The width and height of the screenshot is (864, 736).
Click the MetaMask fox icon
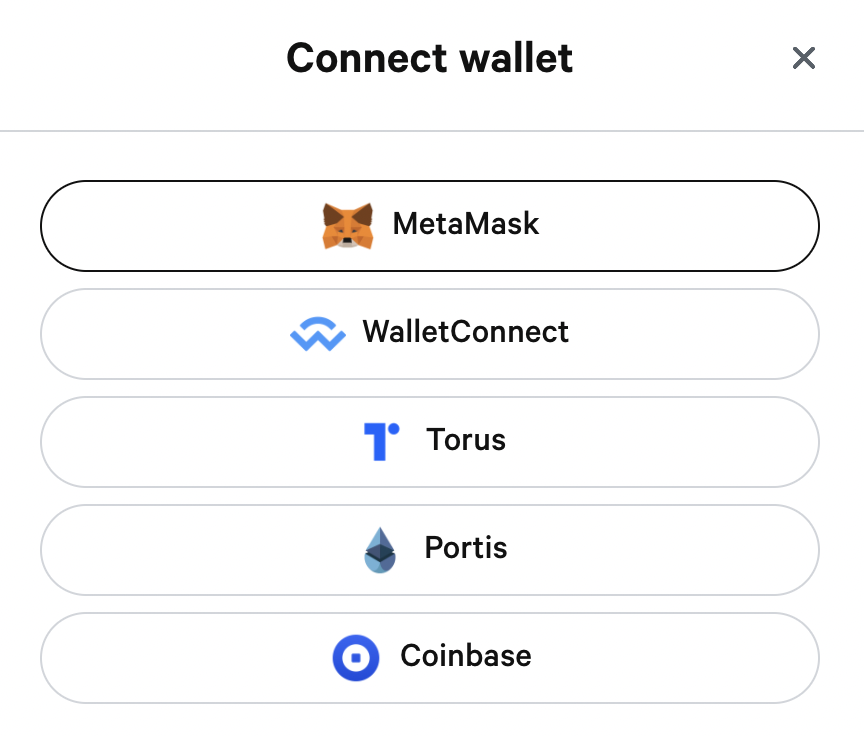point(348,226)
